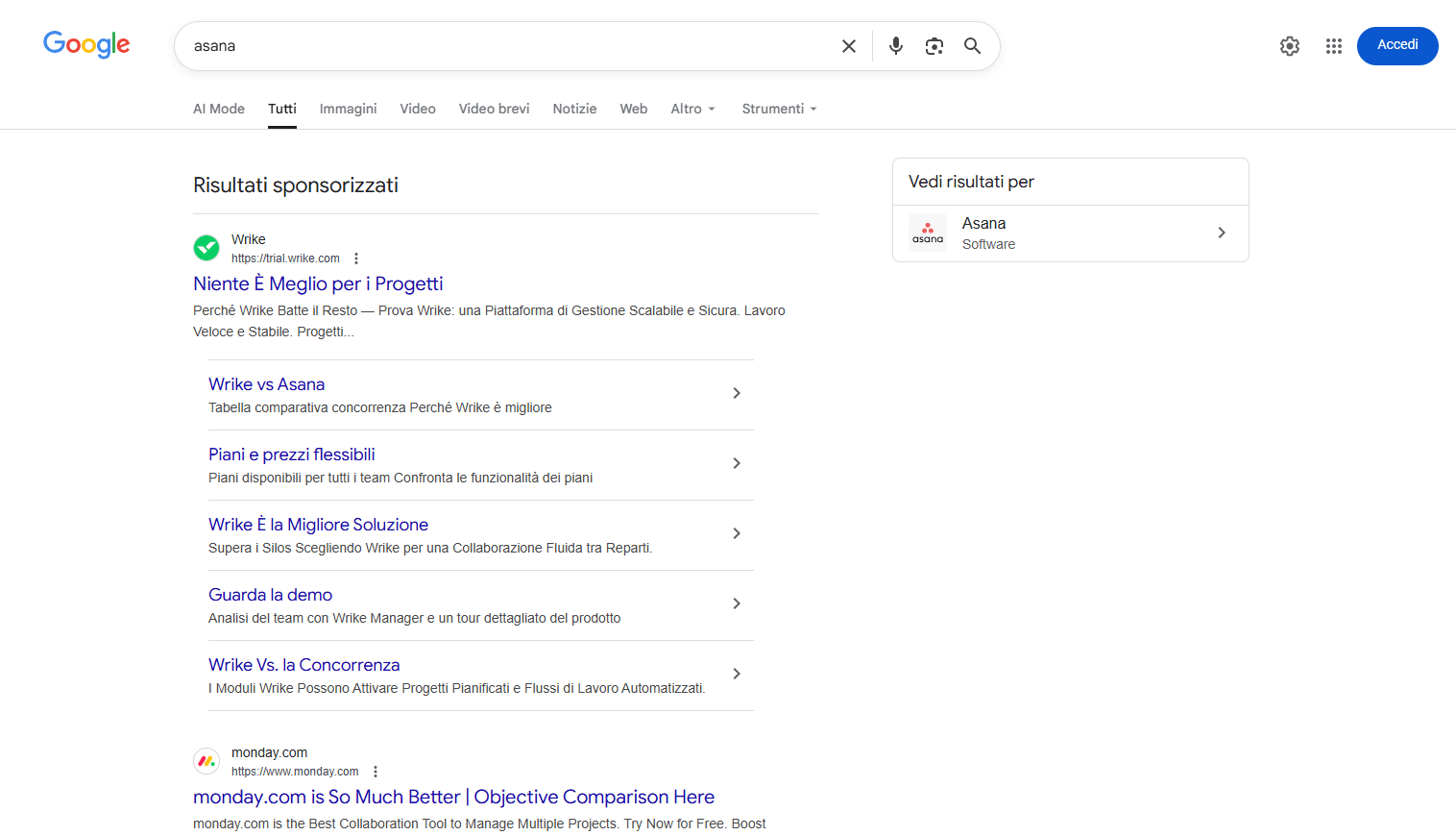Open Google Lens image search icon
The width and height of the screenshot is (1456, 836).
(934, 46)
